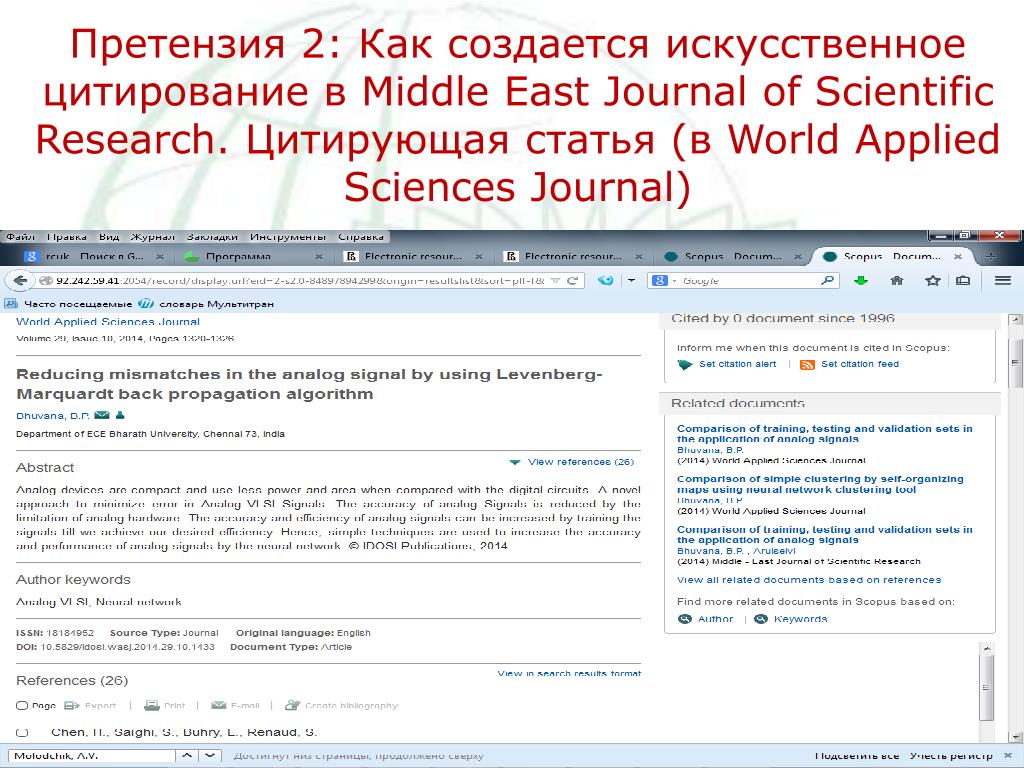Open the Правка menu
Image resolution: width=1024 pixels, height=768 pixels.
point(67,236)
